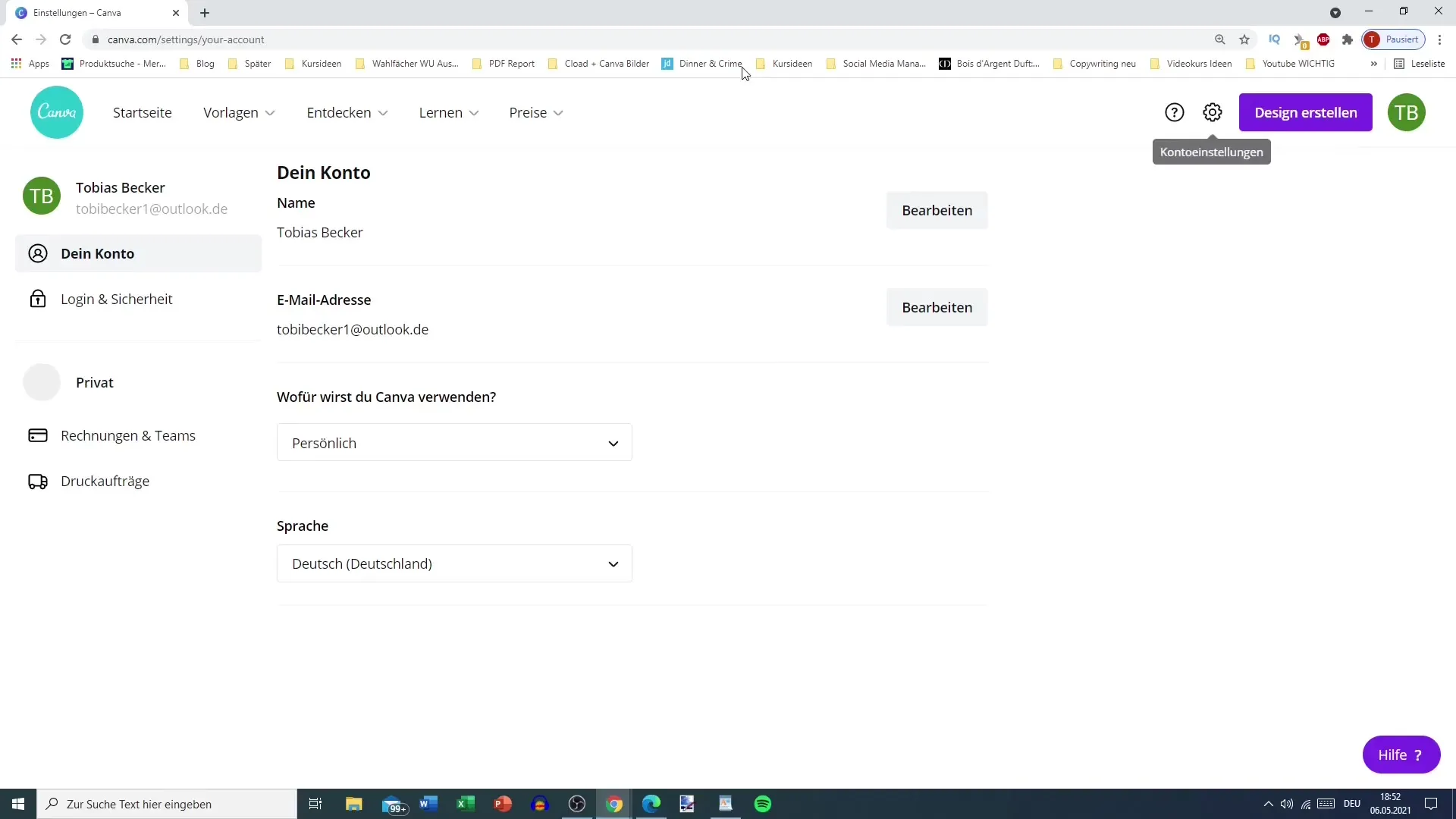Open File Explorer from taskbar
Screen dimensions: 1456x819
coord(354,804)
